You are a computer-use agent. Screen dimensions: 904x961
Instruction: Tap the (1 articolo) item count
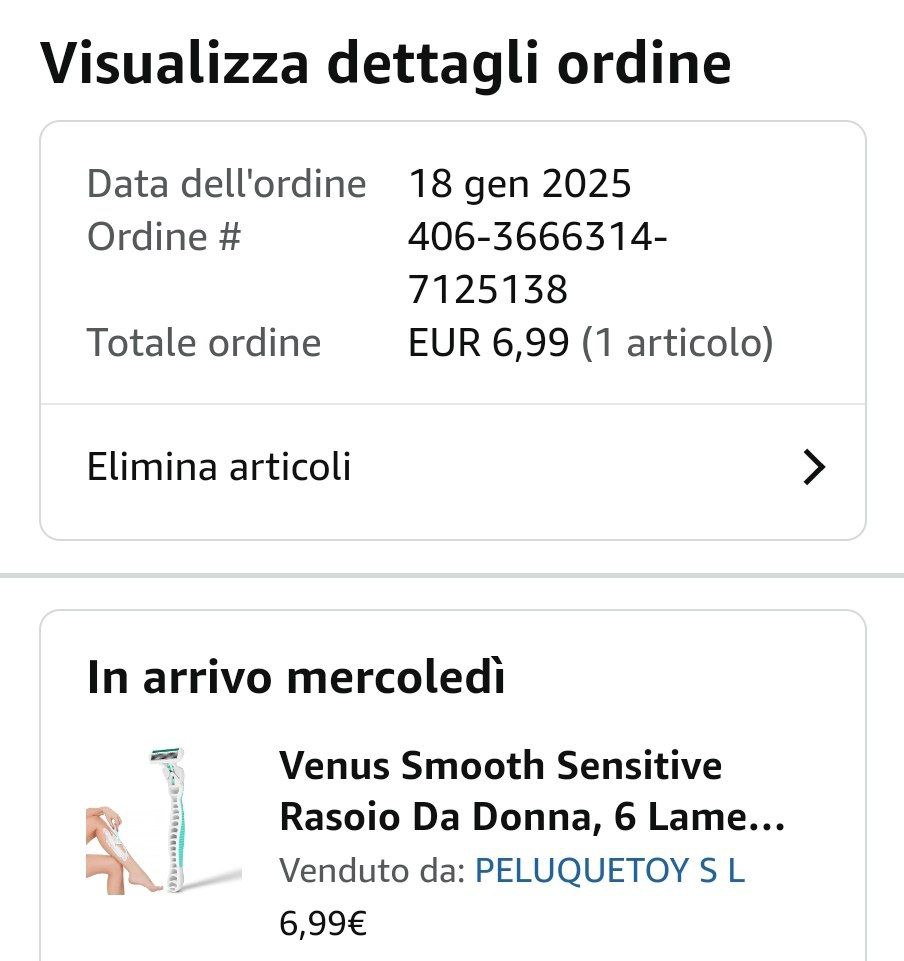[677, 343]
